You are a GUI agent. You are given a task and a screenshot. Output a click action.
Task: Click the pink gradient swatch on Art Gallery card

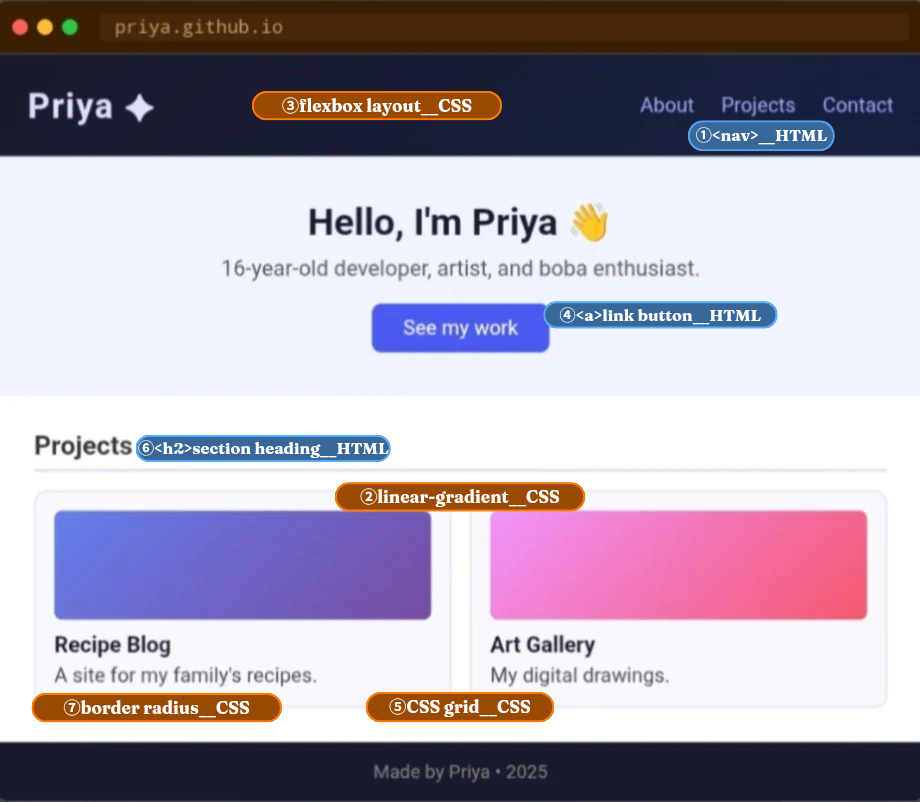tap(678, 565)
